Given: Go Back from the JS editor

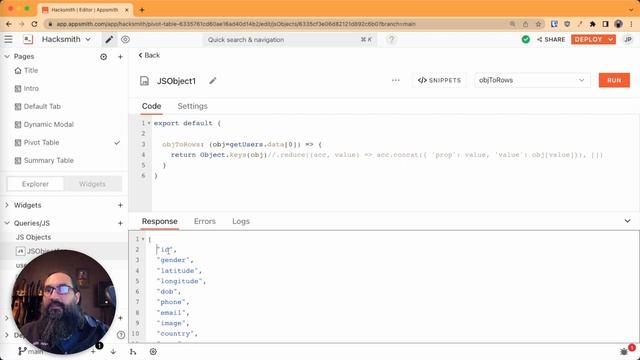Looking at the screenshot, I should (149, 55).
